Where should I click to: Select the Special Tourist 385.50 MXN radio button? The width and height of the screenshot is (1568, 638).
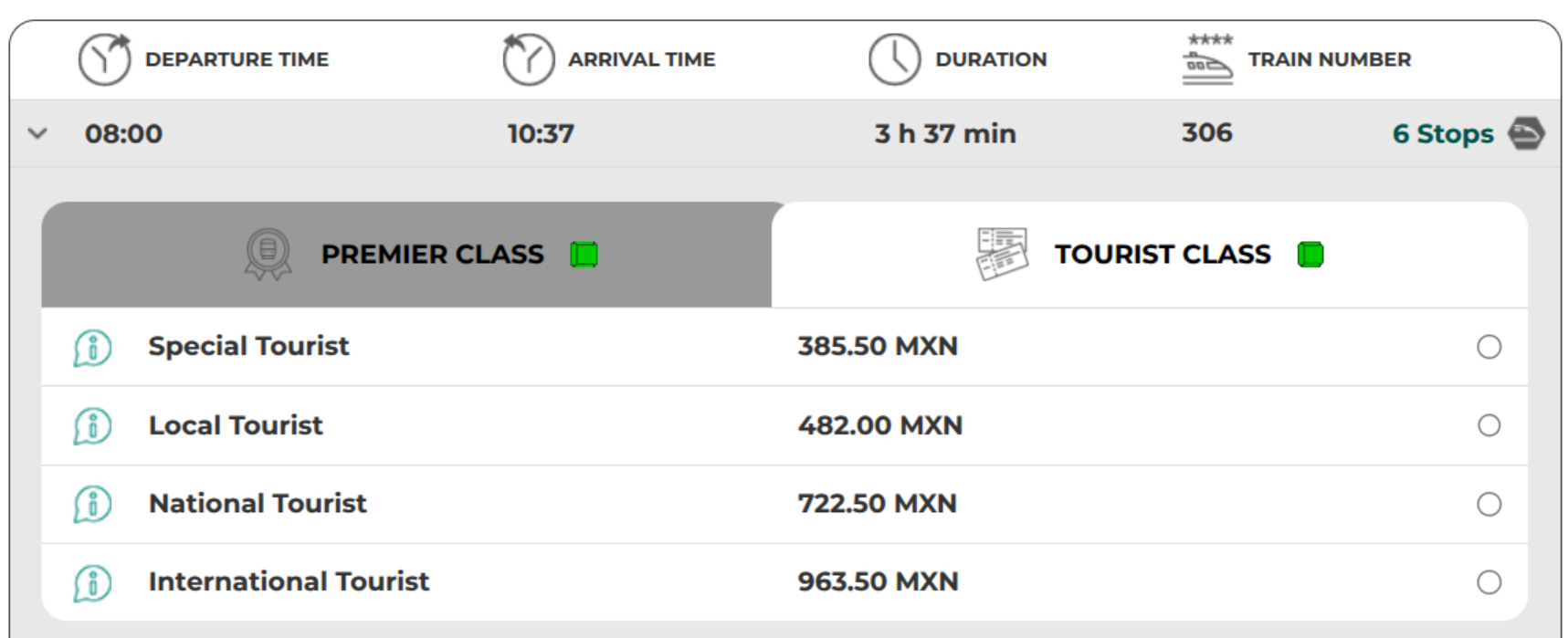pos(1489,347)
